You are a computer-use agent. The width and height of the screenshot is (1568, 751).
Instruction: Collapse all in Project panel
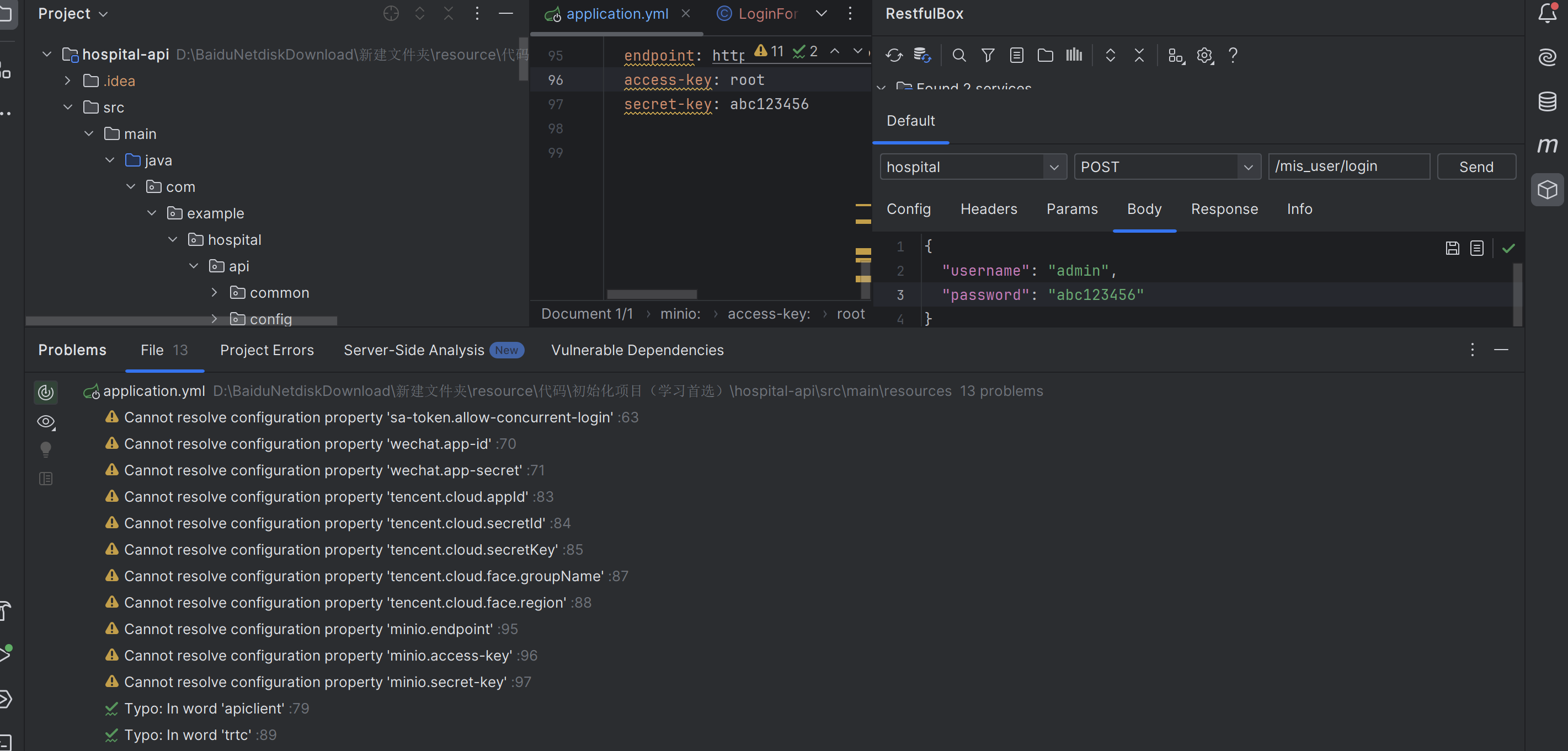[448, 13]
